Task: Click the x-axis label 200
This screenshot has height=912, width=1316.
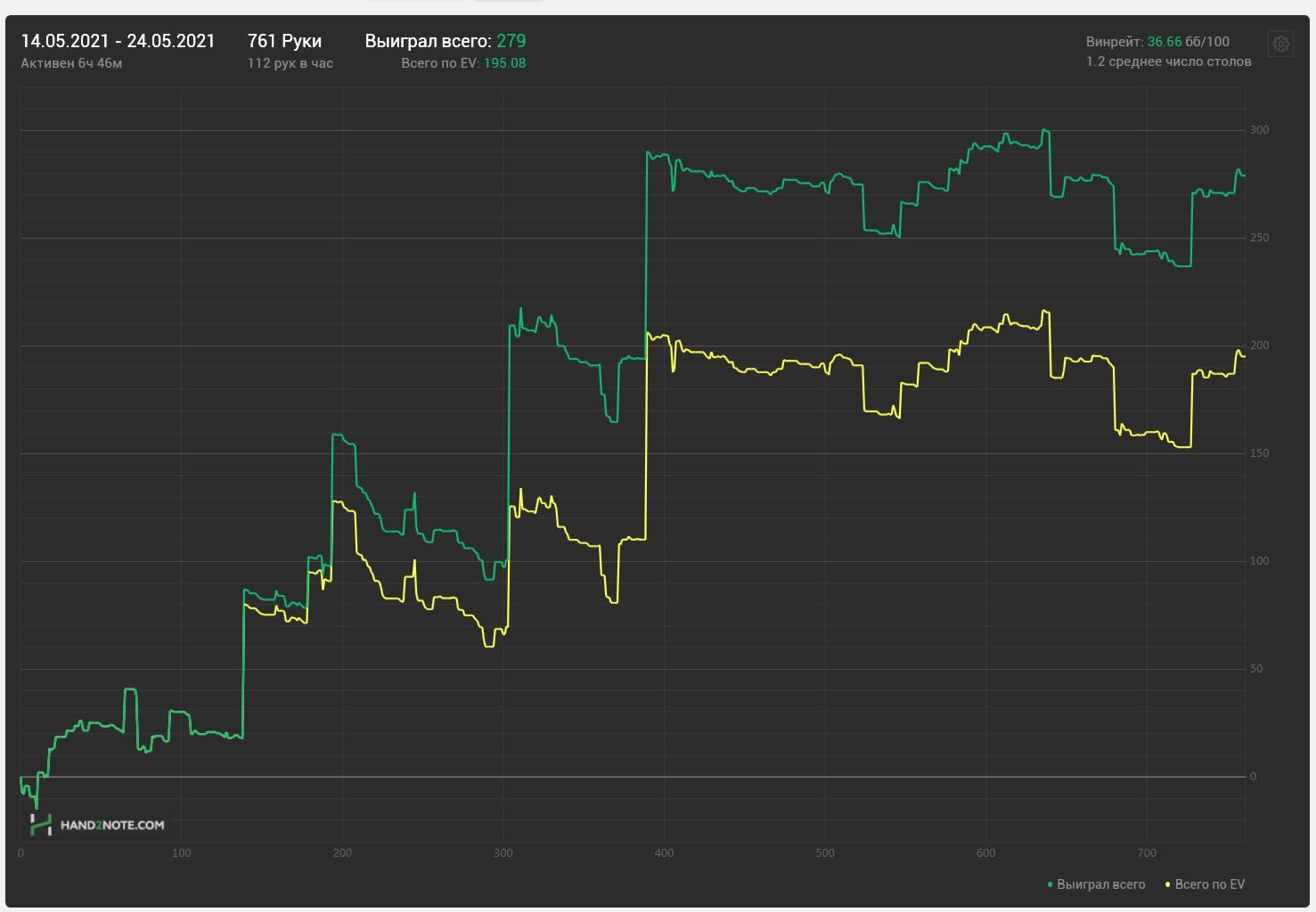Action: point(342,853)
